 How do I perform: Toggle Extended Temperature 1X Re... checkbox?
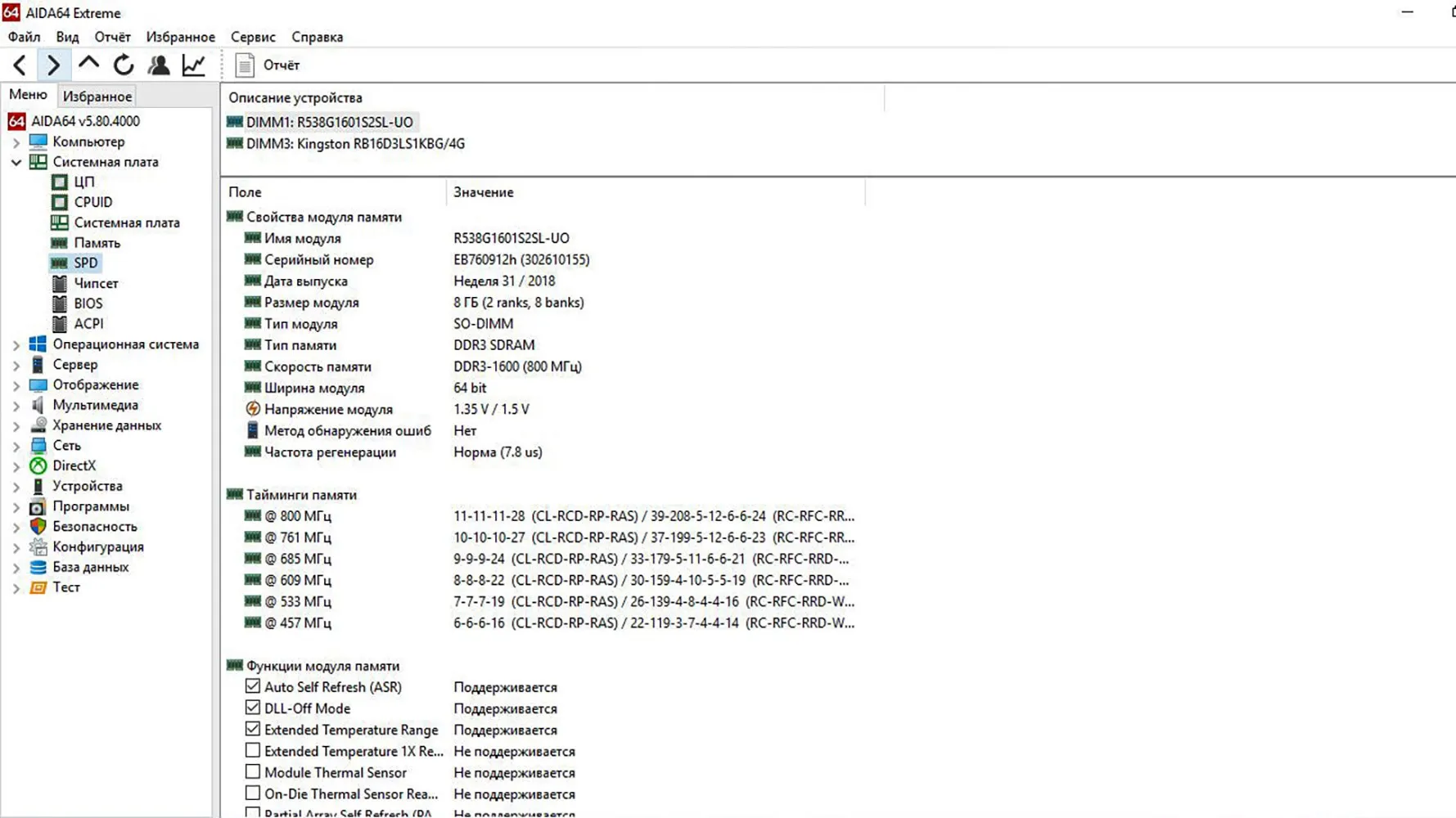point(252,750)
